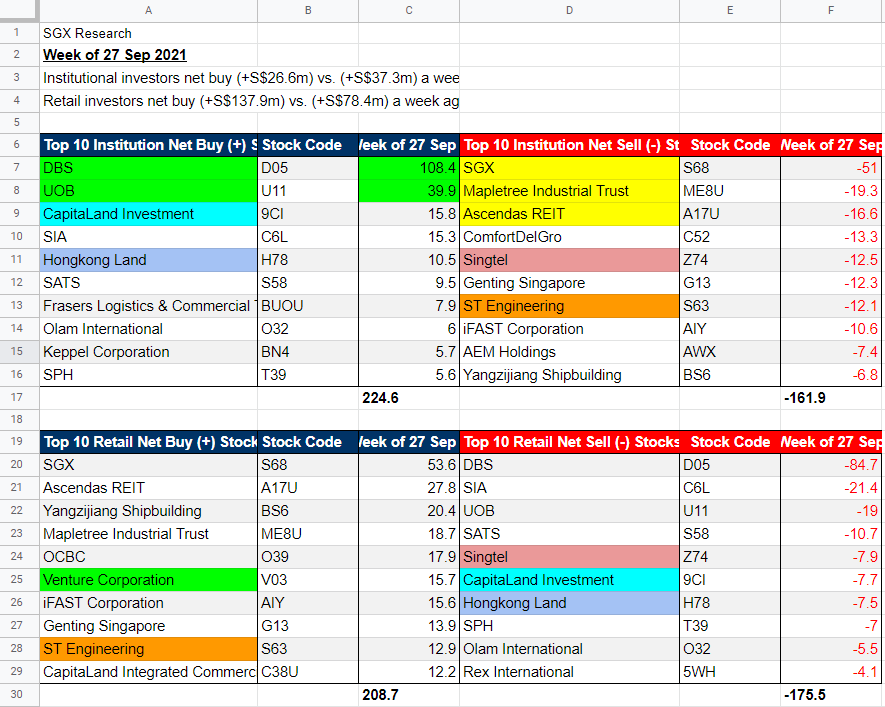The height and width of the screenshot is (707, 885).
Task: Click the ComfortDelGro cell
Action: pos(569,237)
